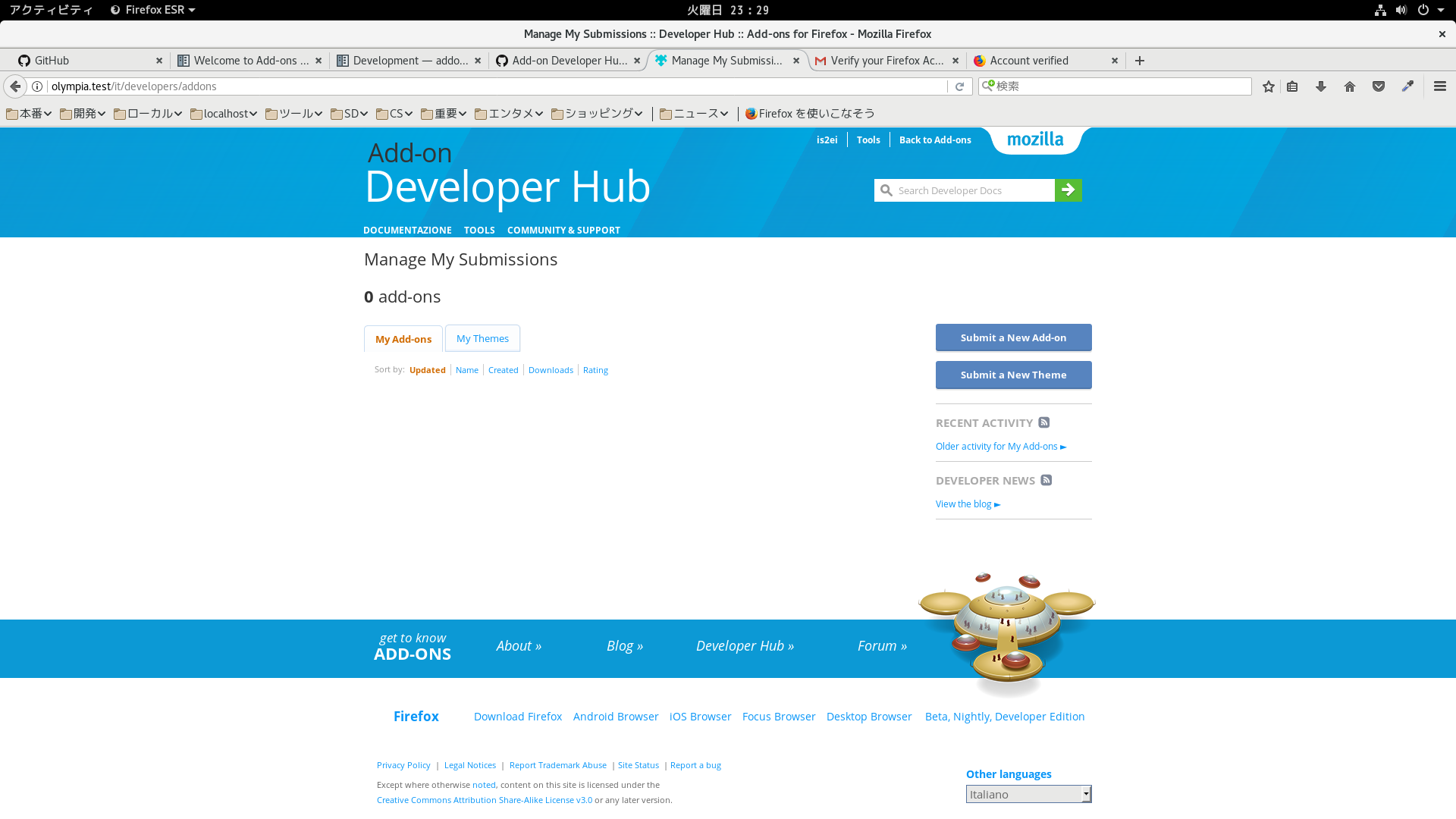The image size is (1456, 819).
Task: Close the GitHub tab
Action: point(159,61)
